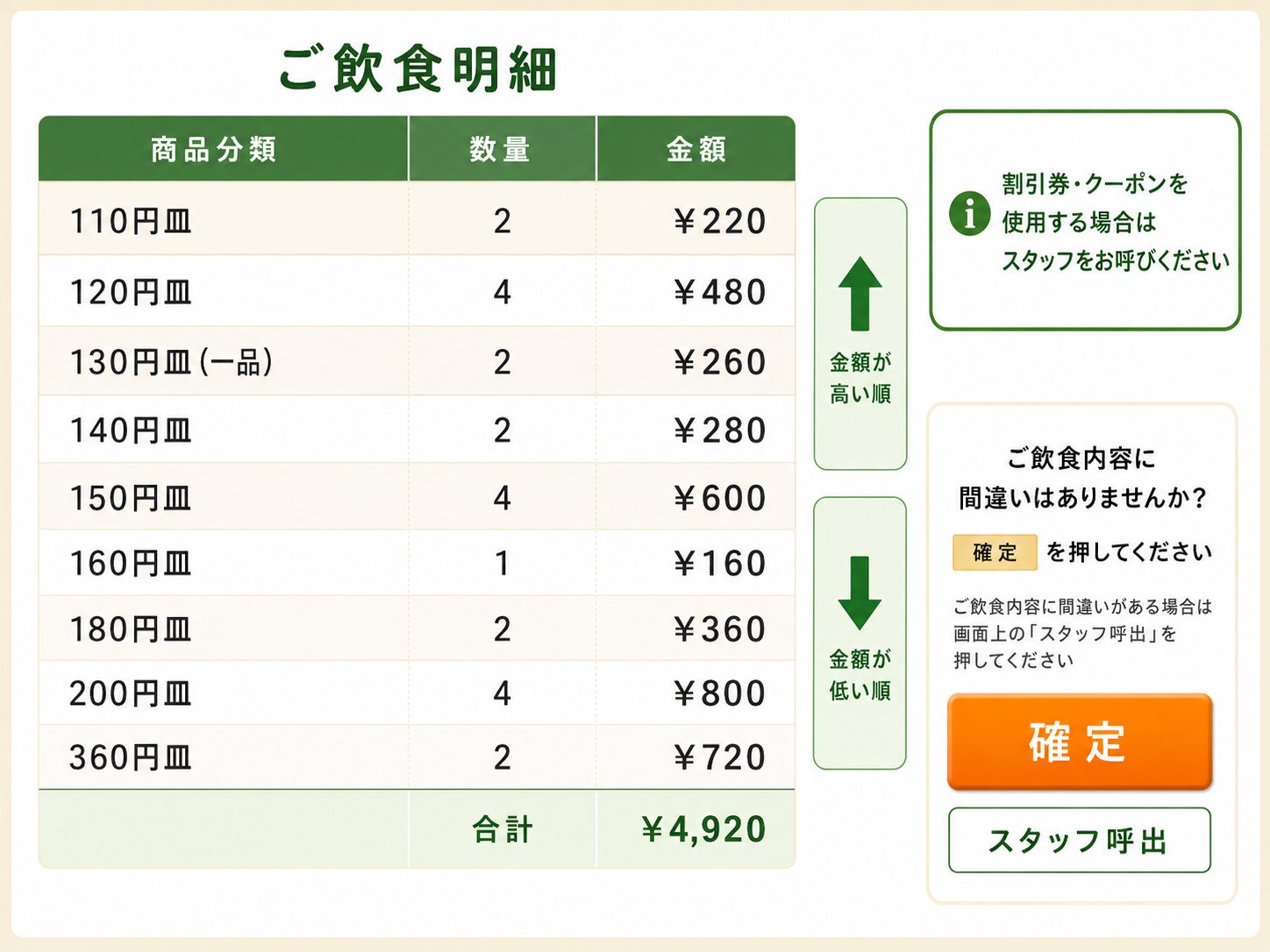Select the 130円皿(一品) row
This screenshot has height=952, width=1270.
coord(417,361)
